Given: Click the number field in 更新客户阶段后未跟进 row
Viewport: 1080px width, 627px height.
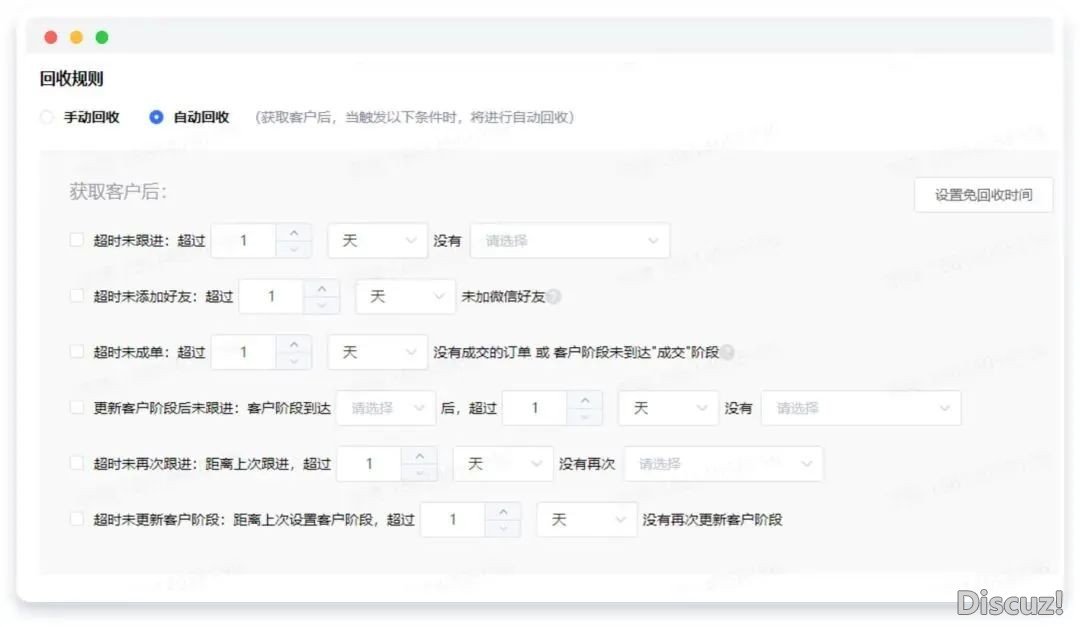Looking at the screenshot, I should tap(535, 408).
